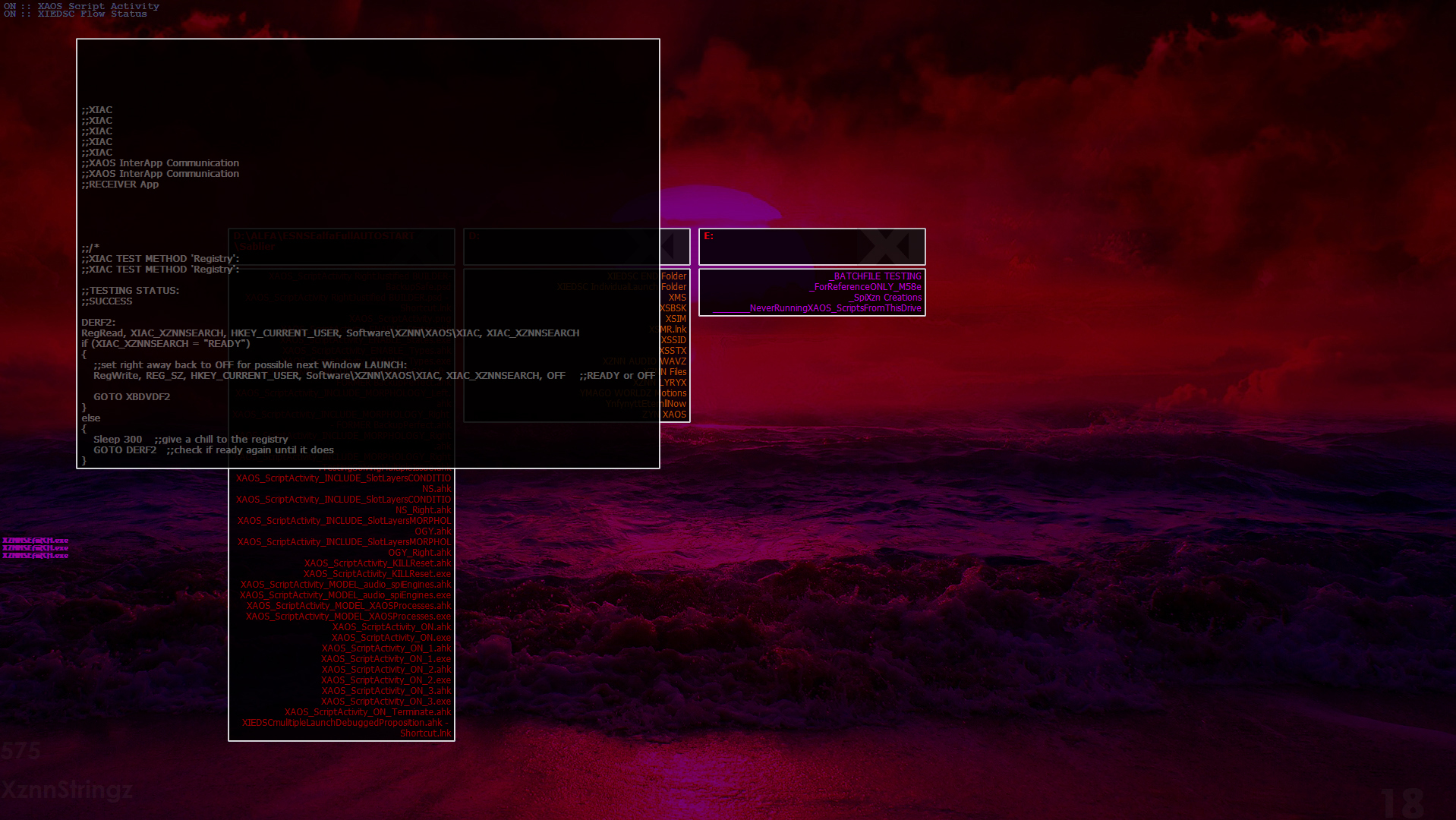Click the XznnStringz label at bottom left

tap(67, 790)
